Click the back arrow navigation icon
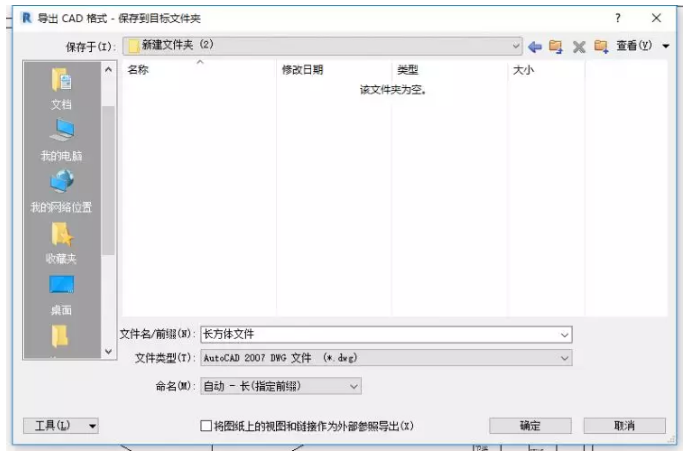Screen dimensions: 691x455 pos(535,46)
